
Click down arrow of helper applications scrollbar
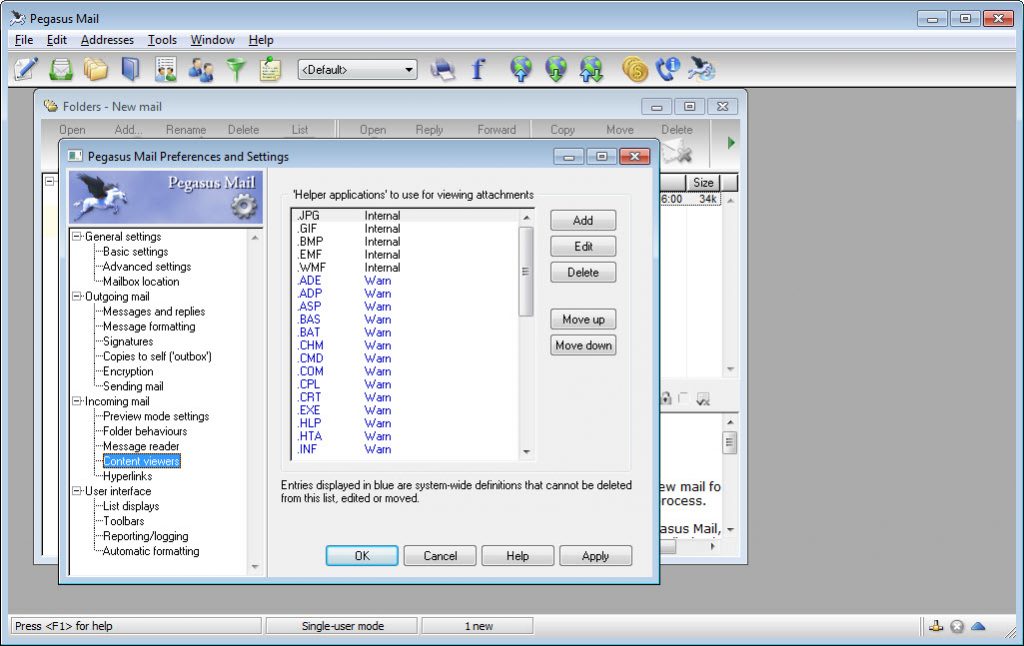[526, 451]
